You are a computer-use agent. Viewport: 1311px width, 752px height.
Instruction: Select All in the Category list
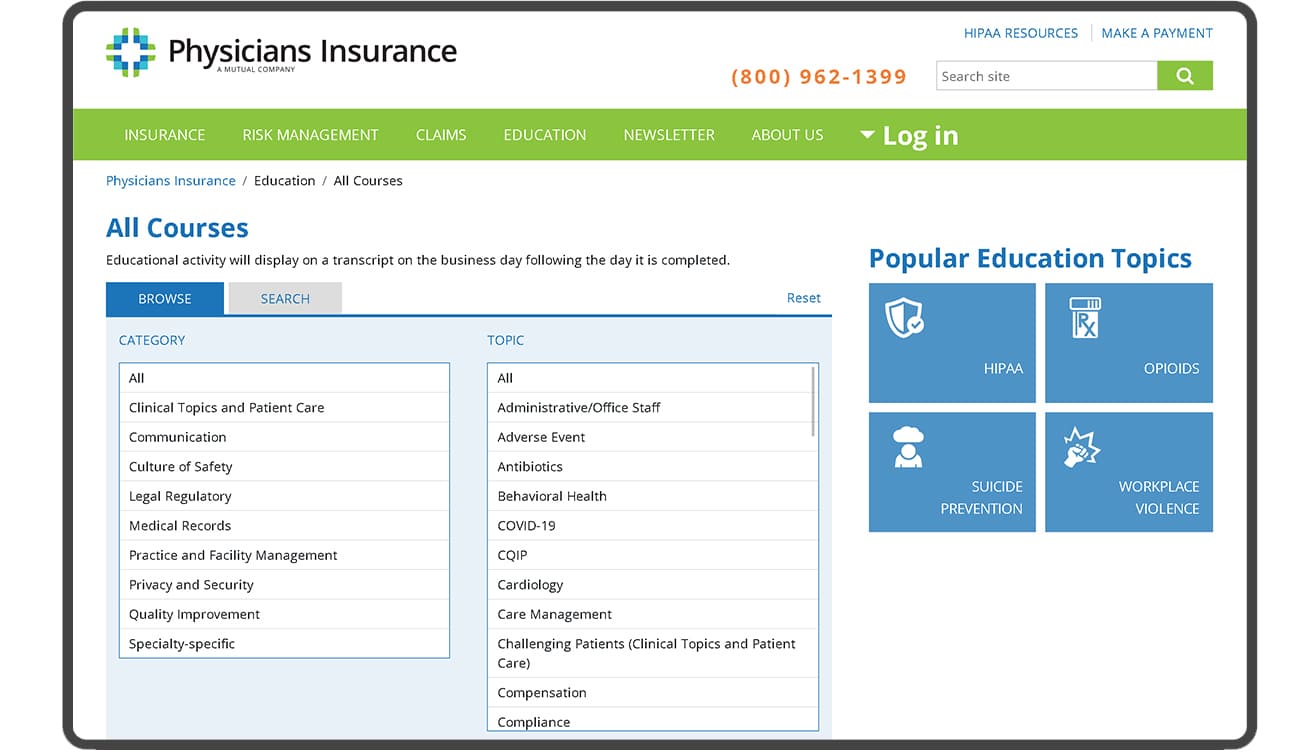[x=284, y=378]
